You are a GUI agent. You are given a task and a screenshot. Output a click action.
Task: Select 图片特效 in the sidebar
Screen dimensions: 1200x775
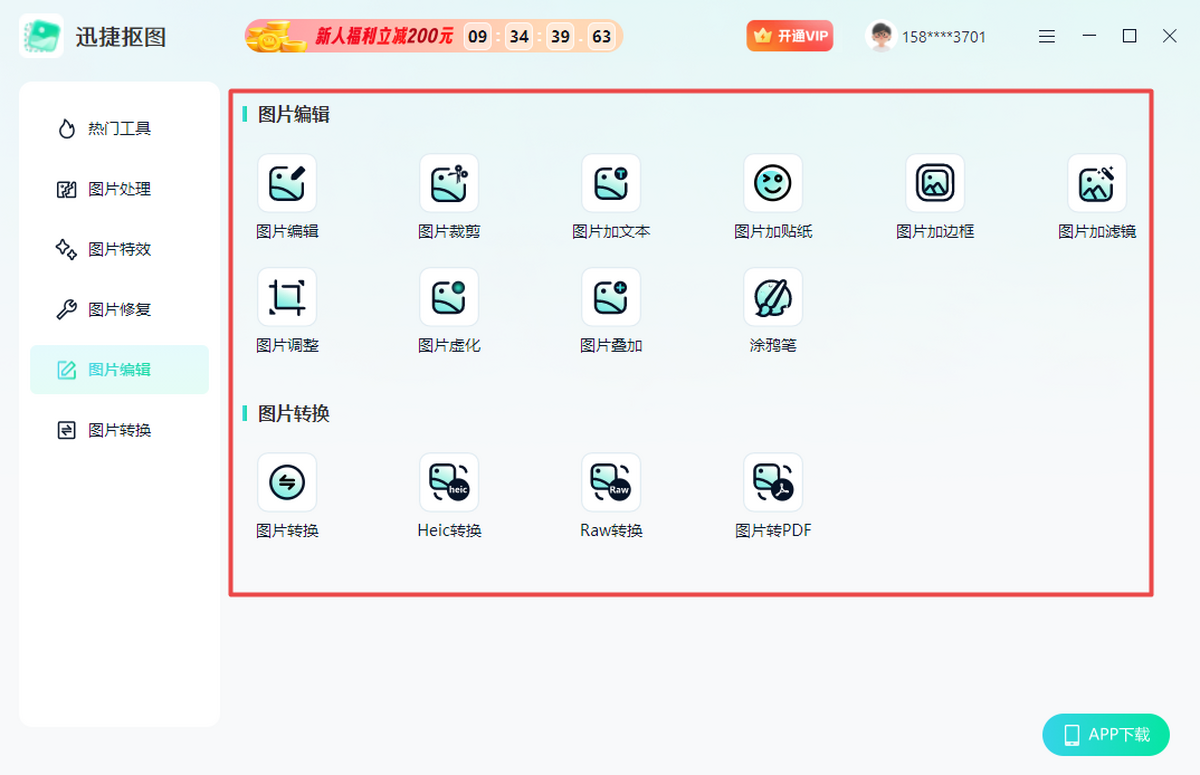[x=120, y=249]
